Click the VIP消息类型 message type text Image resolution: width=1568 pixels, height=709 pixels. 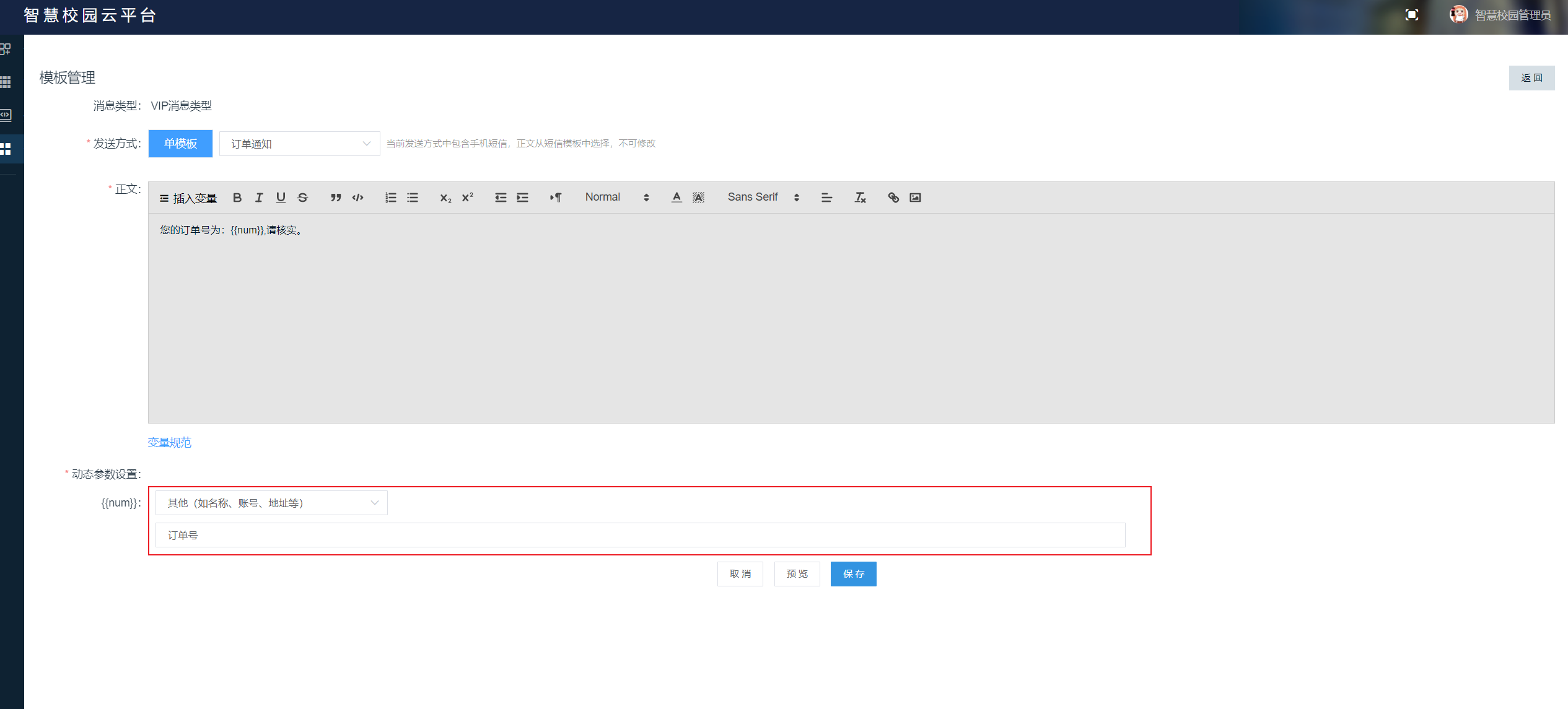click(x=182, y=106)
